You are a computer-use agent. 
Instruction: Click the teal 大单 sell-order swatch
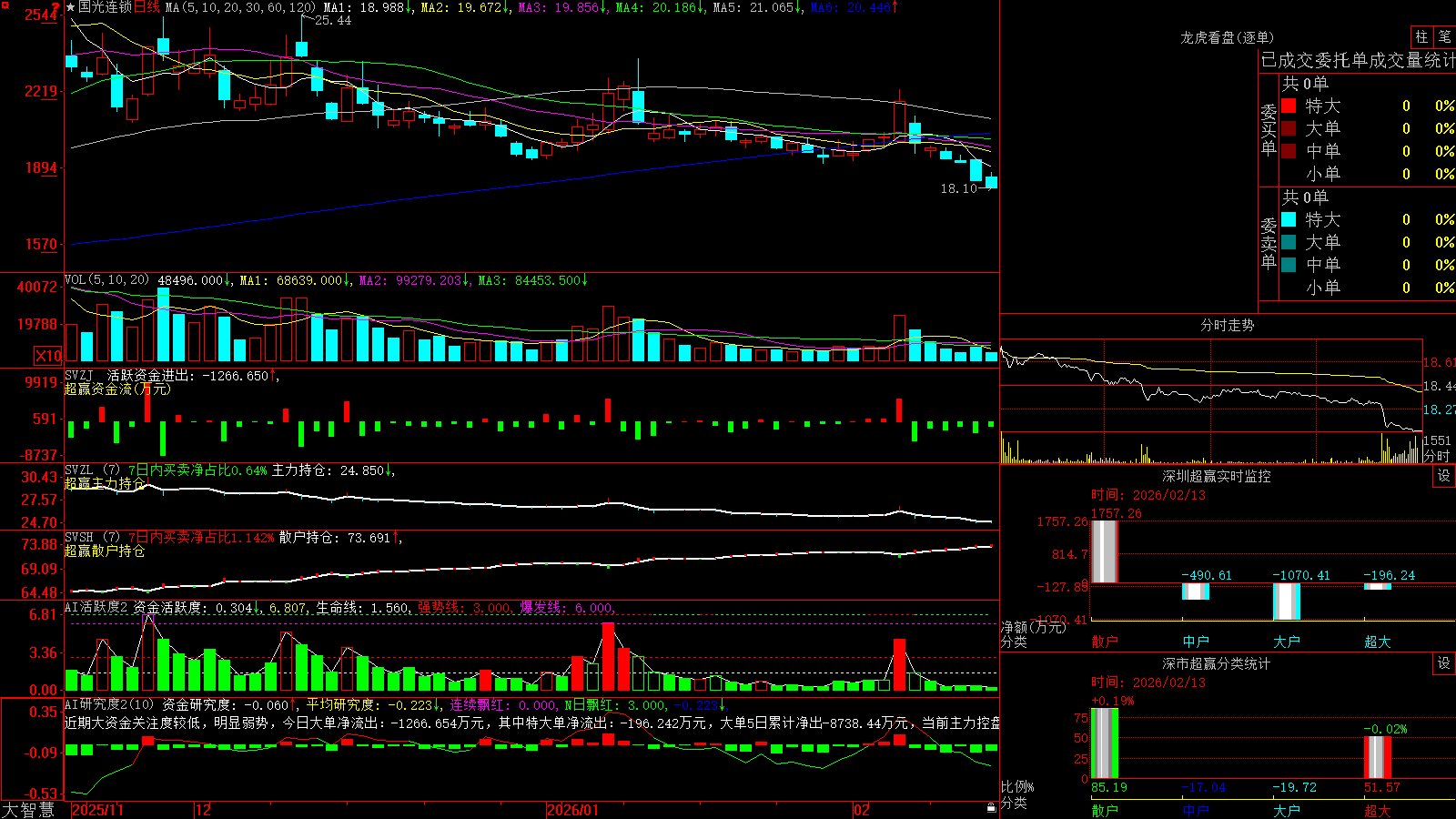click(x=1289, y=242)
